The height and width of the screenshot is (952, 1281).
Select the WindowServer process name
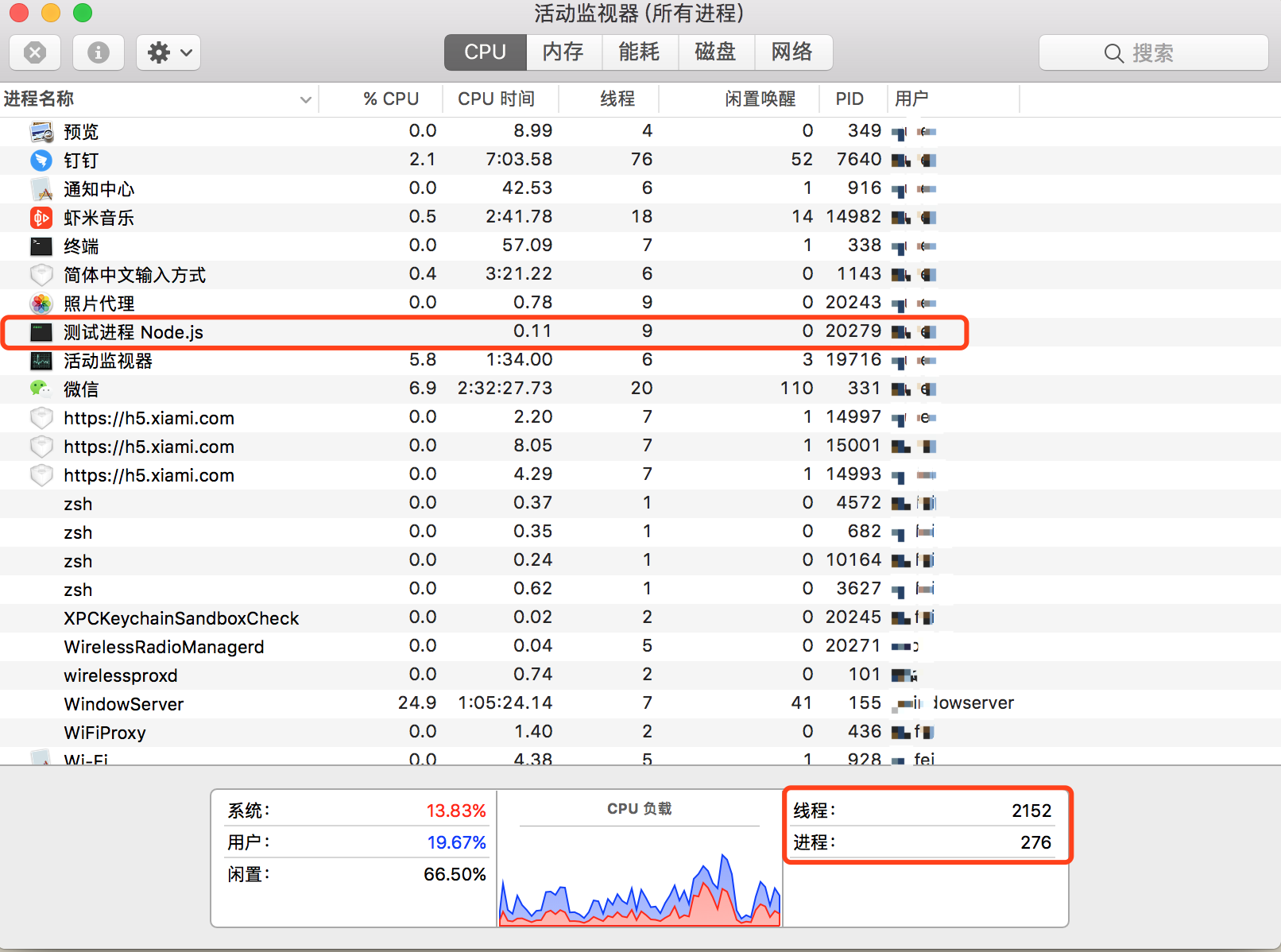tap(124, 704)
